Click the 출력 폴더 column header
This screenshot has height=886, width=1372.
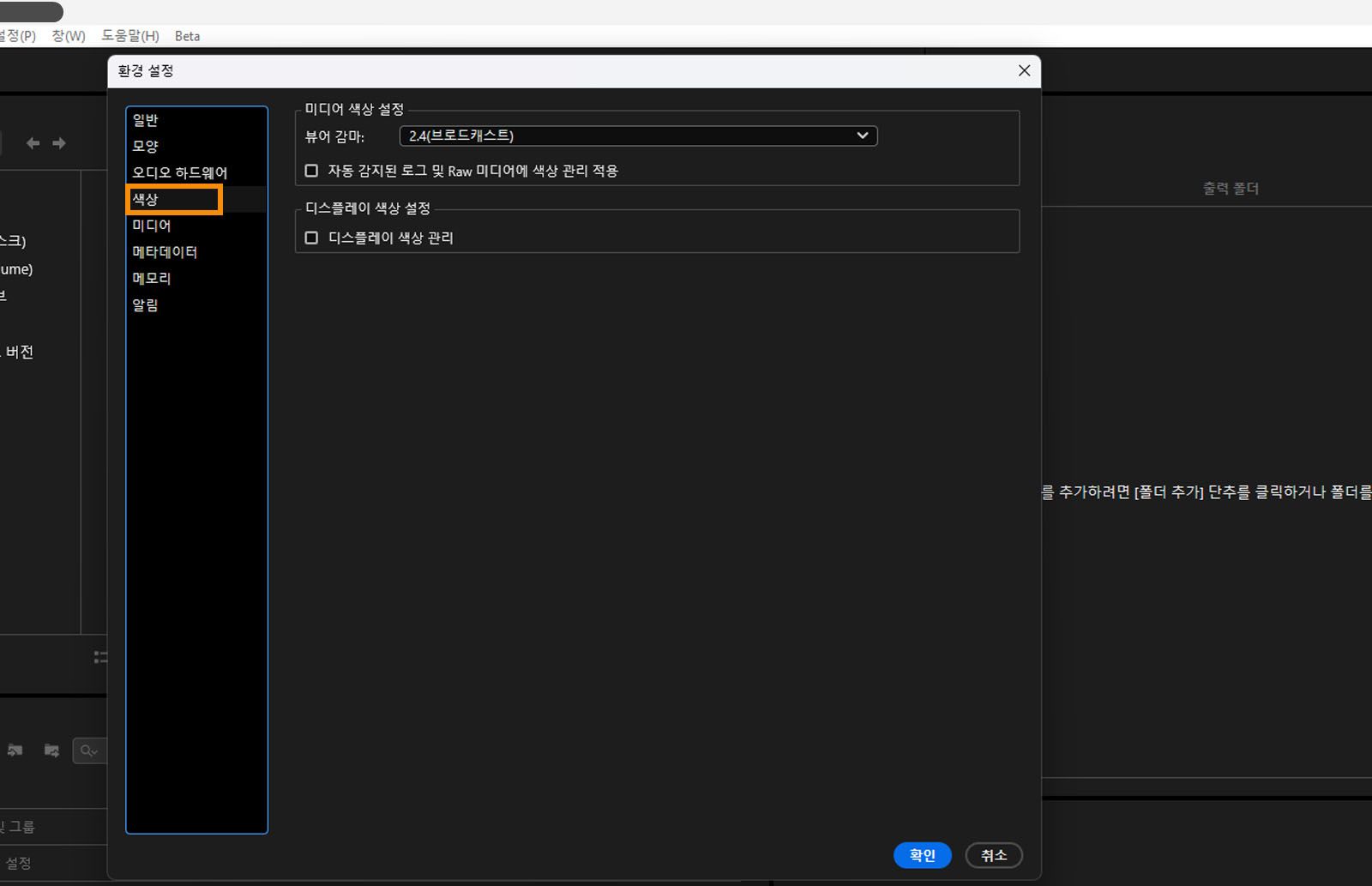click(1231, 189)
